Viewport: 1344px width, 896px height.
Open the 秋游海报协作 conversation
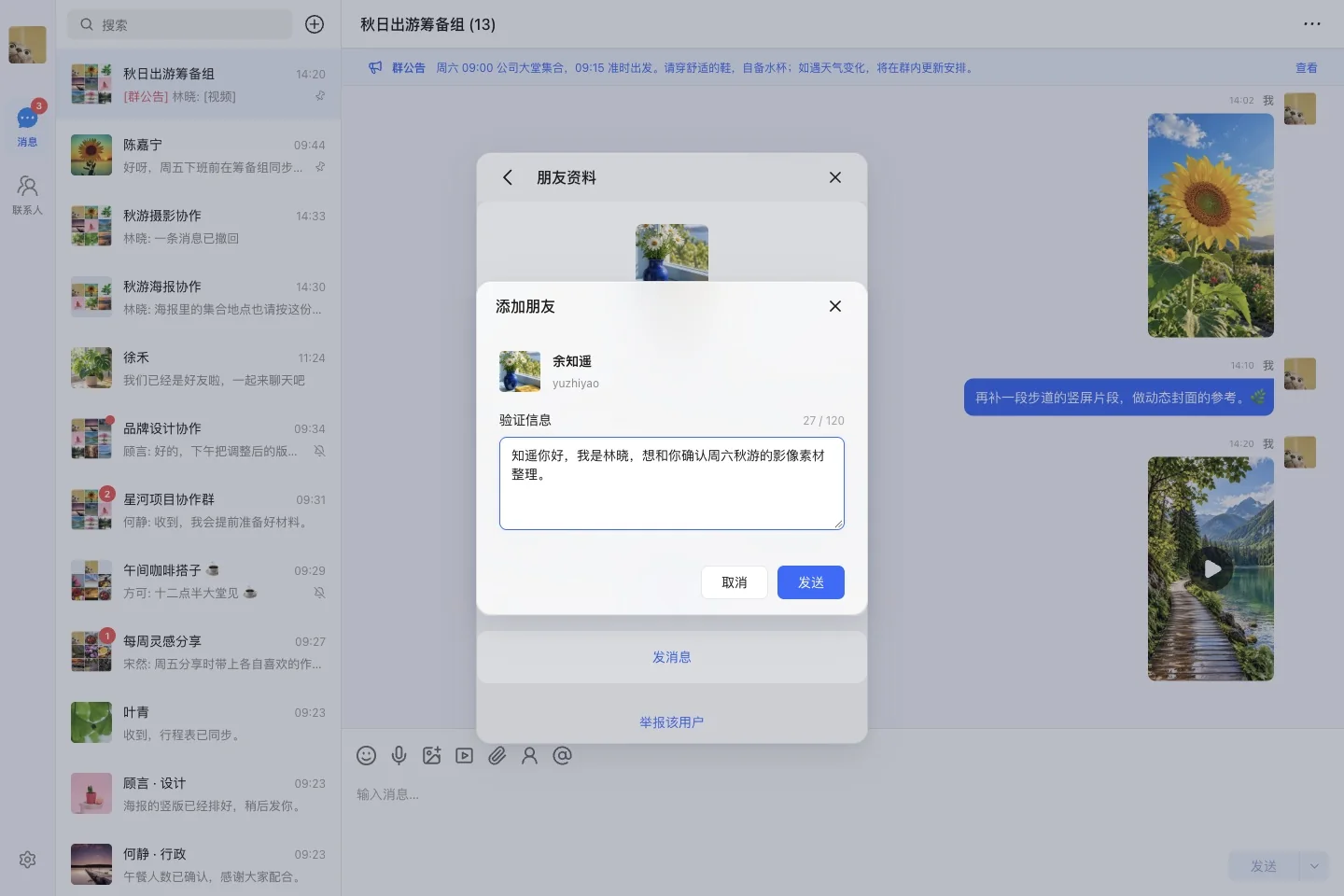click(x=198, y=297)
